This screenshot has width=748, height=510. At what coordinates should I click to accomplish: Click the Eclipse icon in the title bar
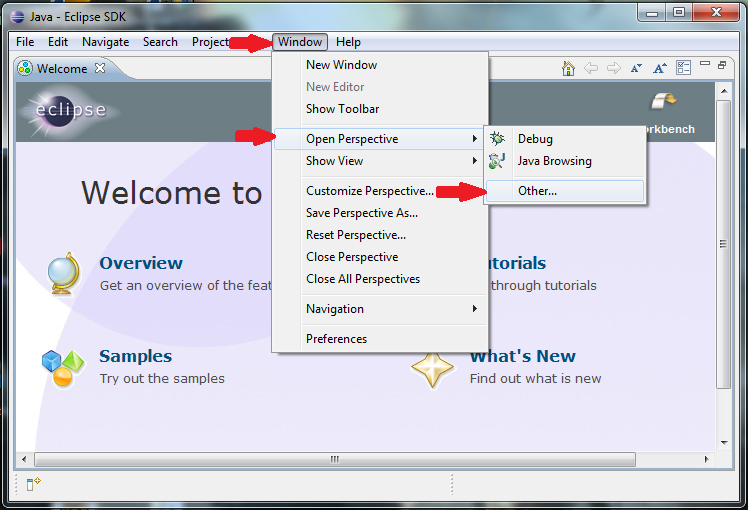[17, 17]
